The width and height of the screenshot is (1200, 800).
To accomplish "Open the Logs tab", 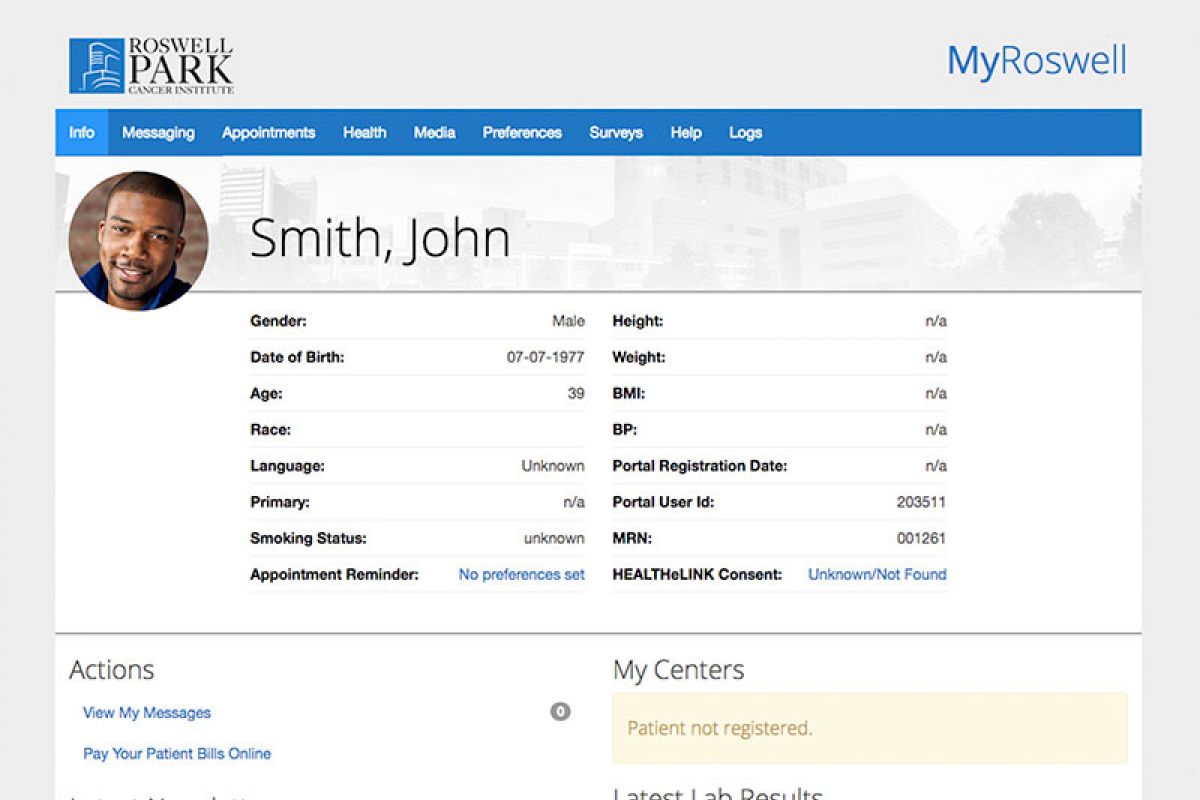I will coord(745,132).
